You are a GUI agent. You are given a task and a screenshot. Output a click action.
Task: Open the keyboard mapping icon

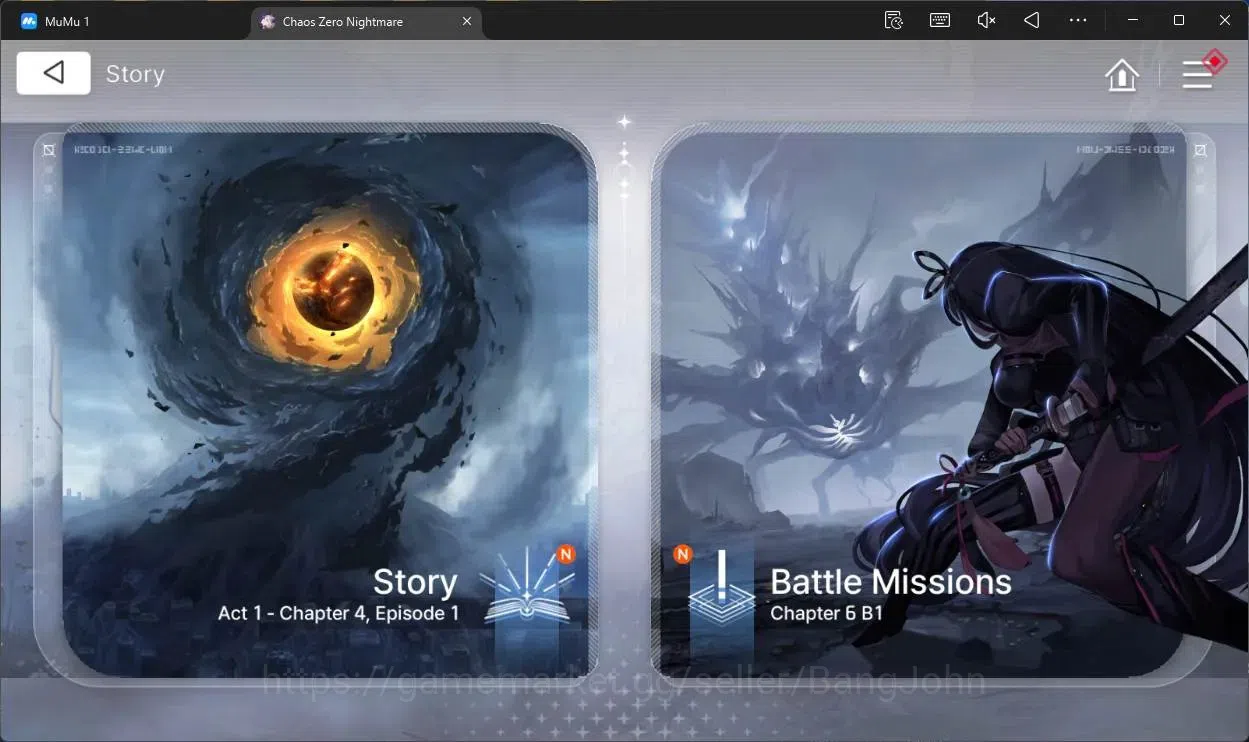click(x=940, y=20)
